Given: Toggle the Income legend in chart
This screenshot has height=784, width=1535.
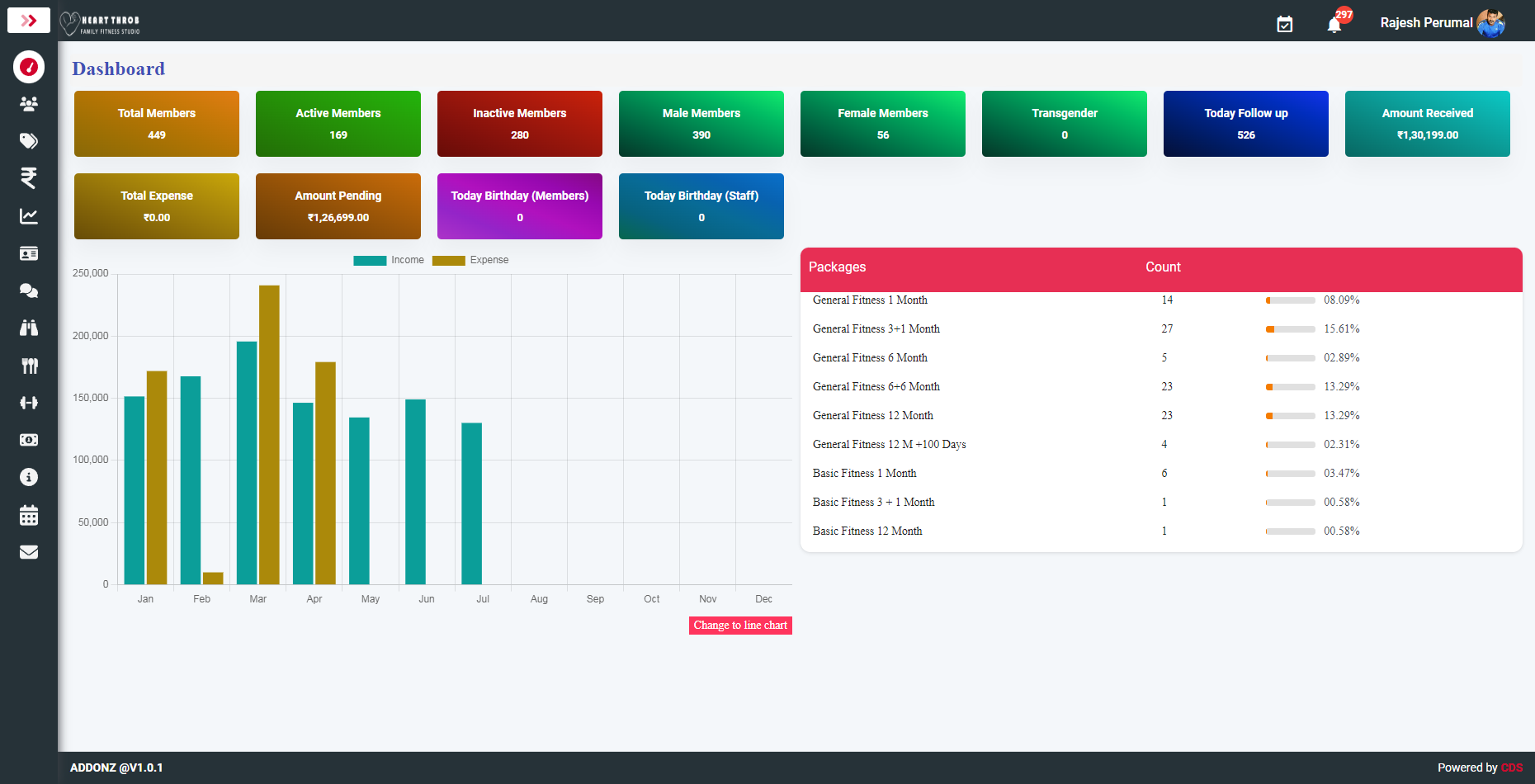Looking at the screenshot, I should tap(389, 260).
